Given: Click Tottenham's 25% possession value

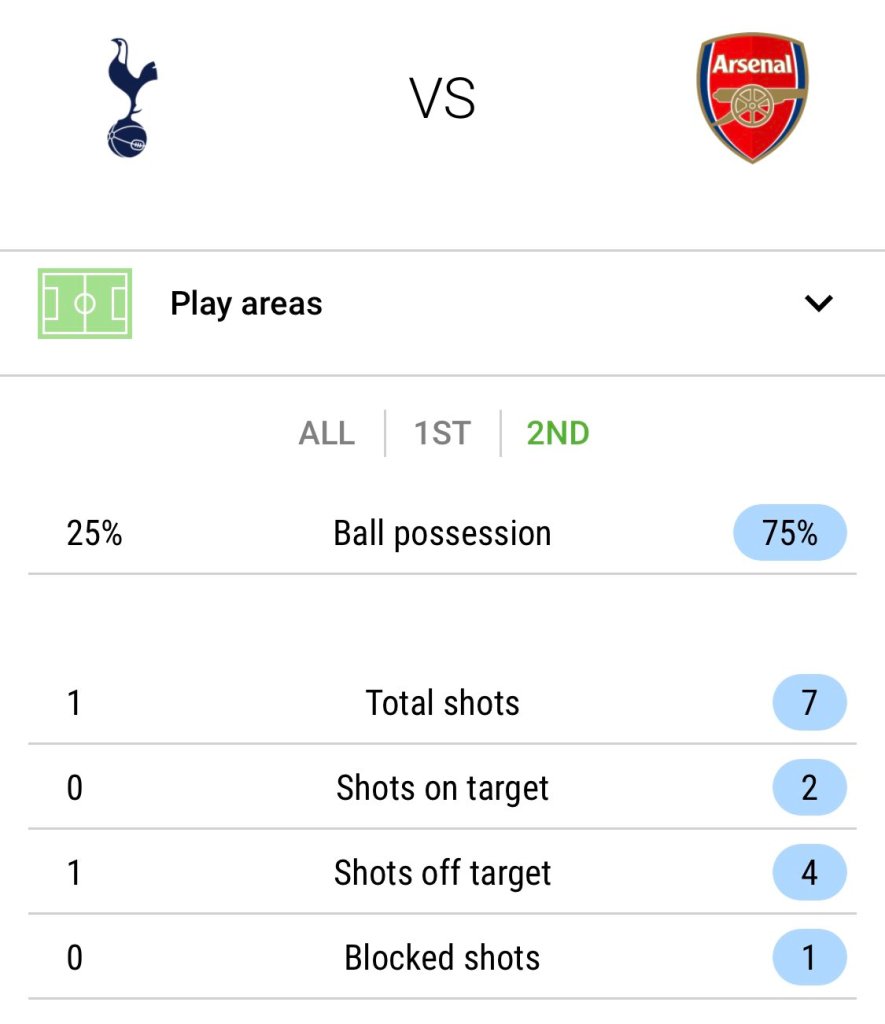Looking at the screenshot, I should pos(95,533).
